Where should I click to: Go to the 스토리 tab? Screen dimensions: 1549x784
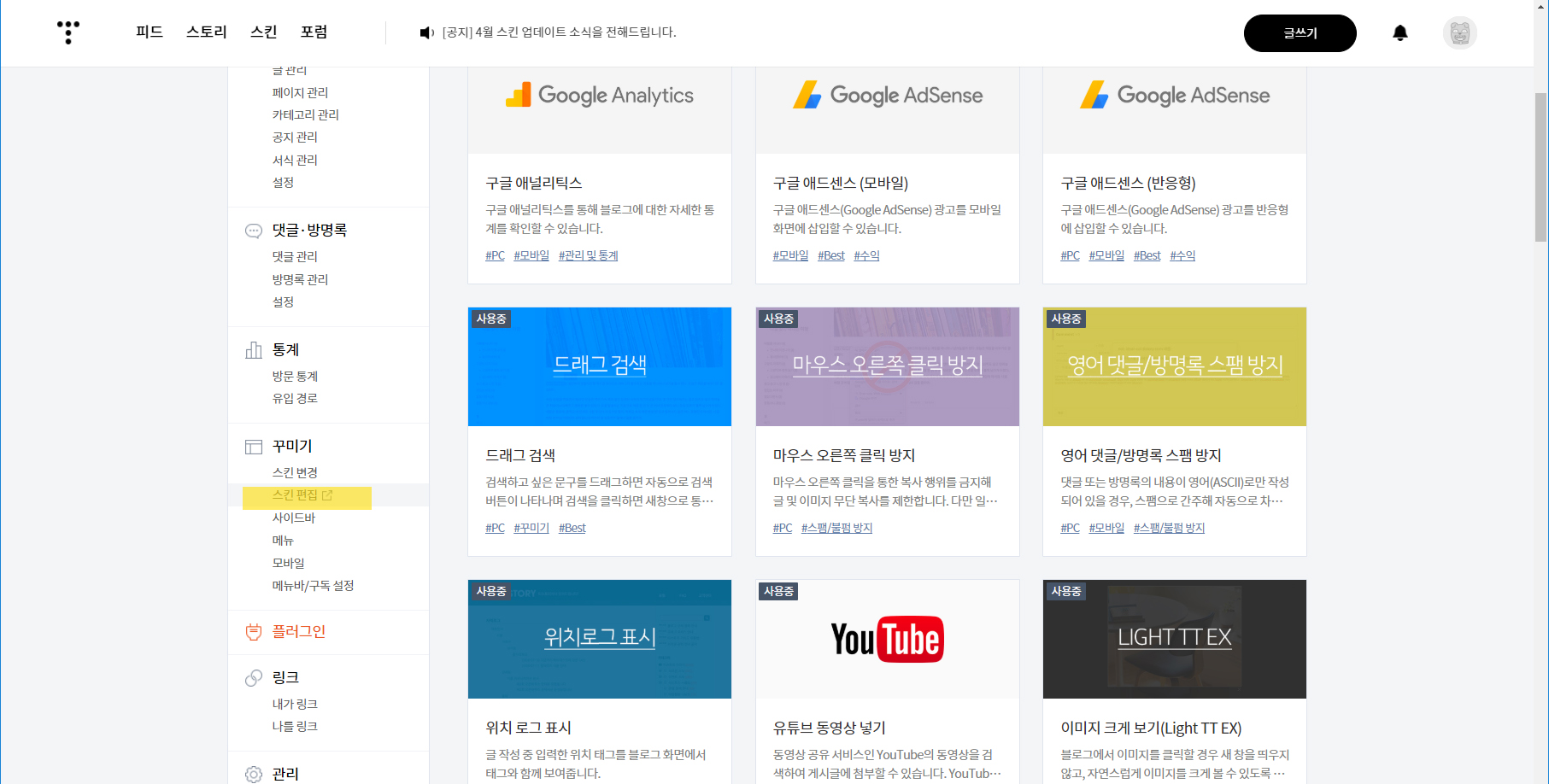click(207, 32)
